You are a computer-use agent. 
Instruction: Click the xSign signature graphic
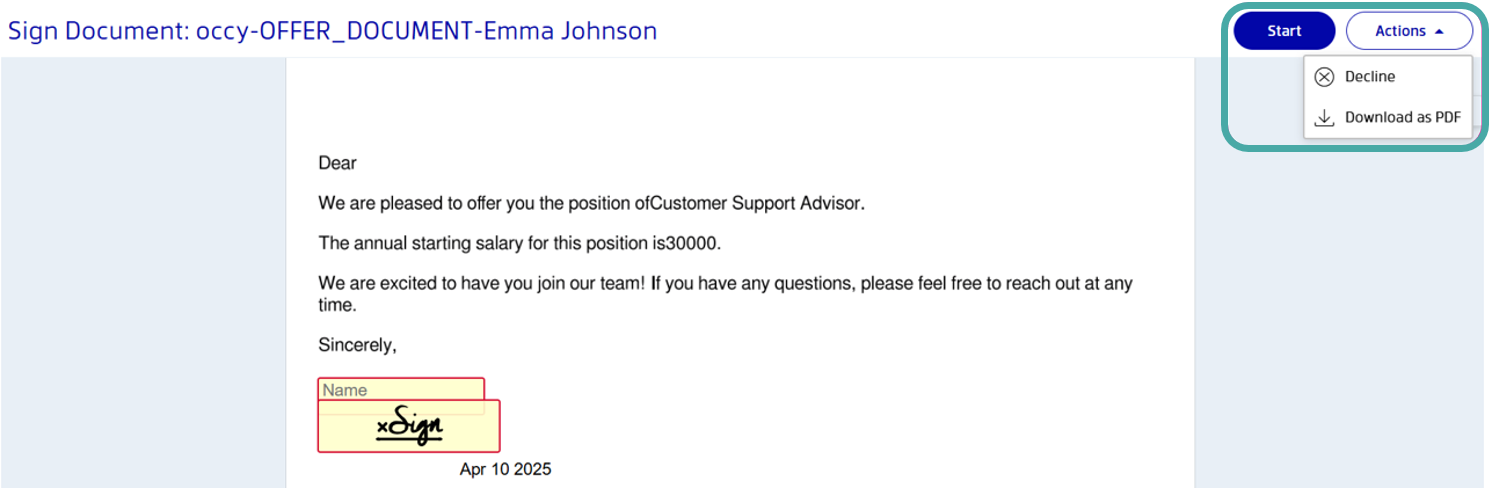coord(409,426)
